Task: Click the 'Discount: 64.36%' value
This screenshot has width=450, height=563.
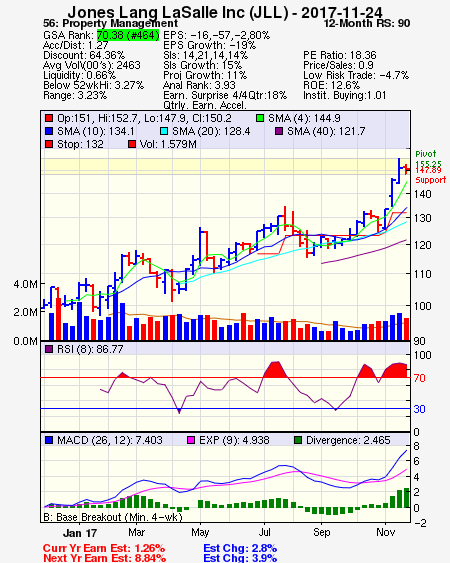Action: click(84, 55)
